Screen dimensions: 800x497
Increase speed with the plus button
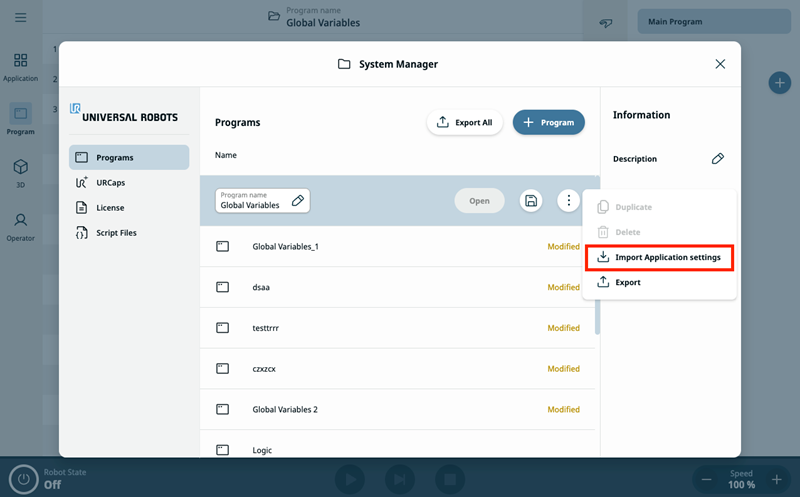777,480
